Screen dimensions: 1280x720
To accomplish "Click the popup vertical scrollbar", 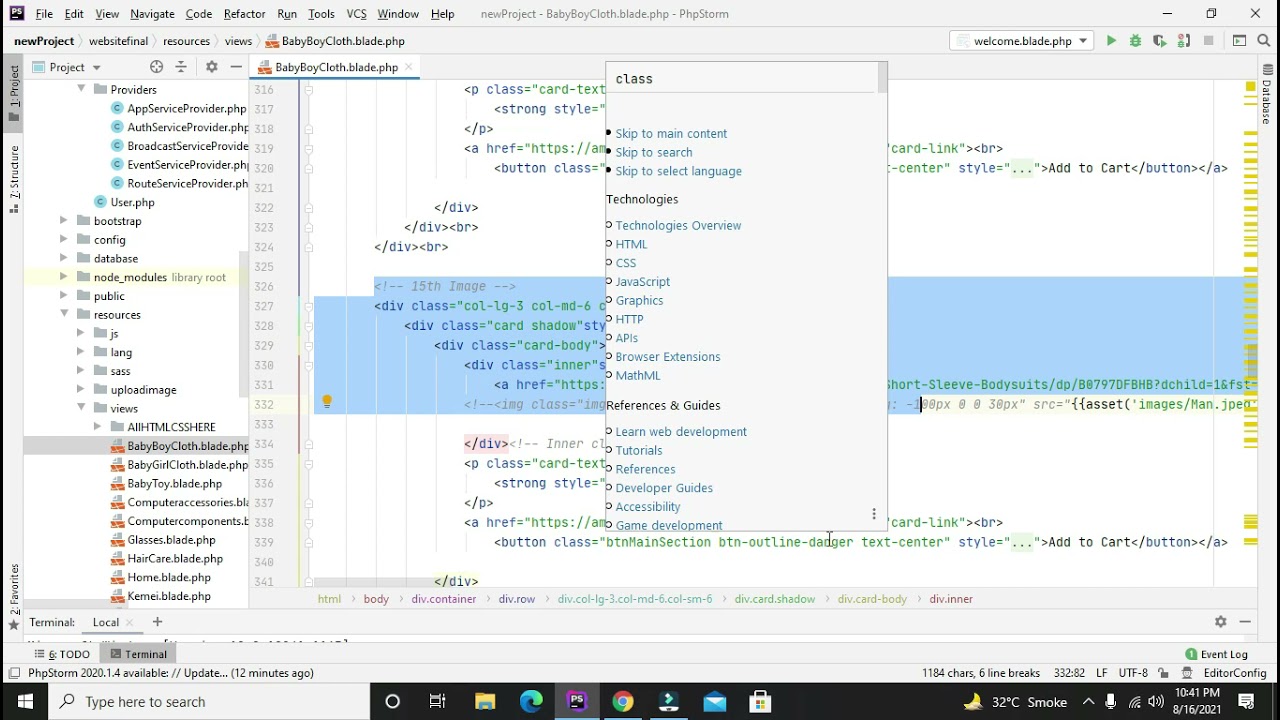I will 882,78.
